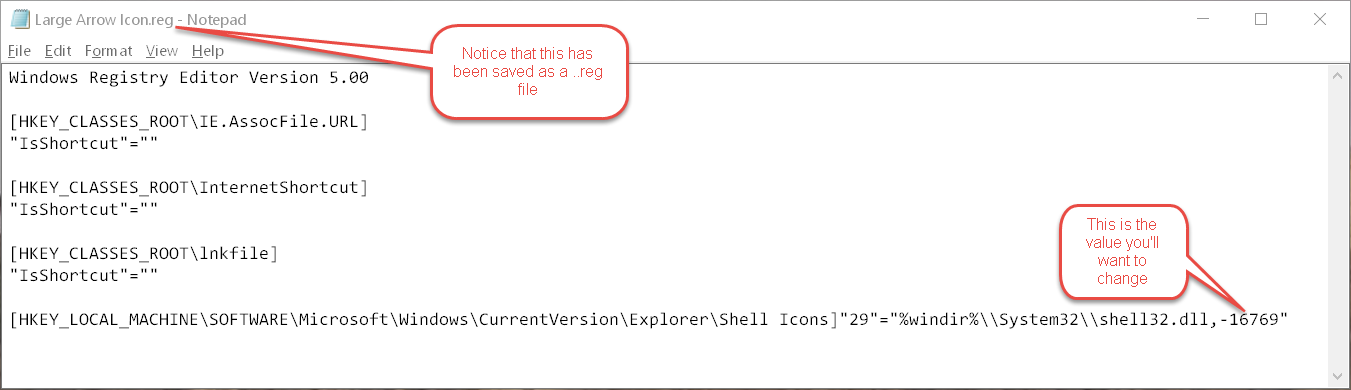
Task: Open the Format menu
Action: point(108,51)
